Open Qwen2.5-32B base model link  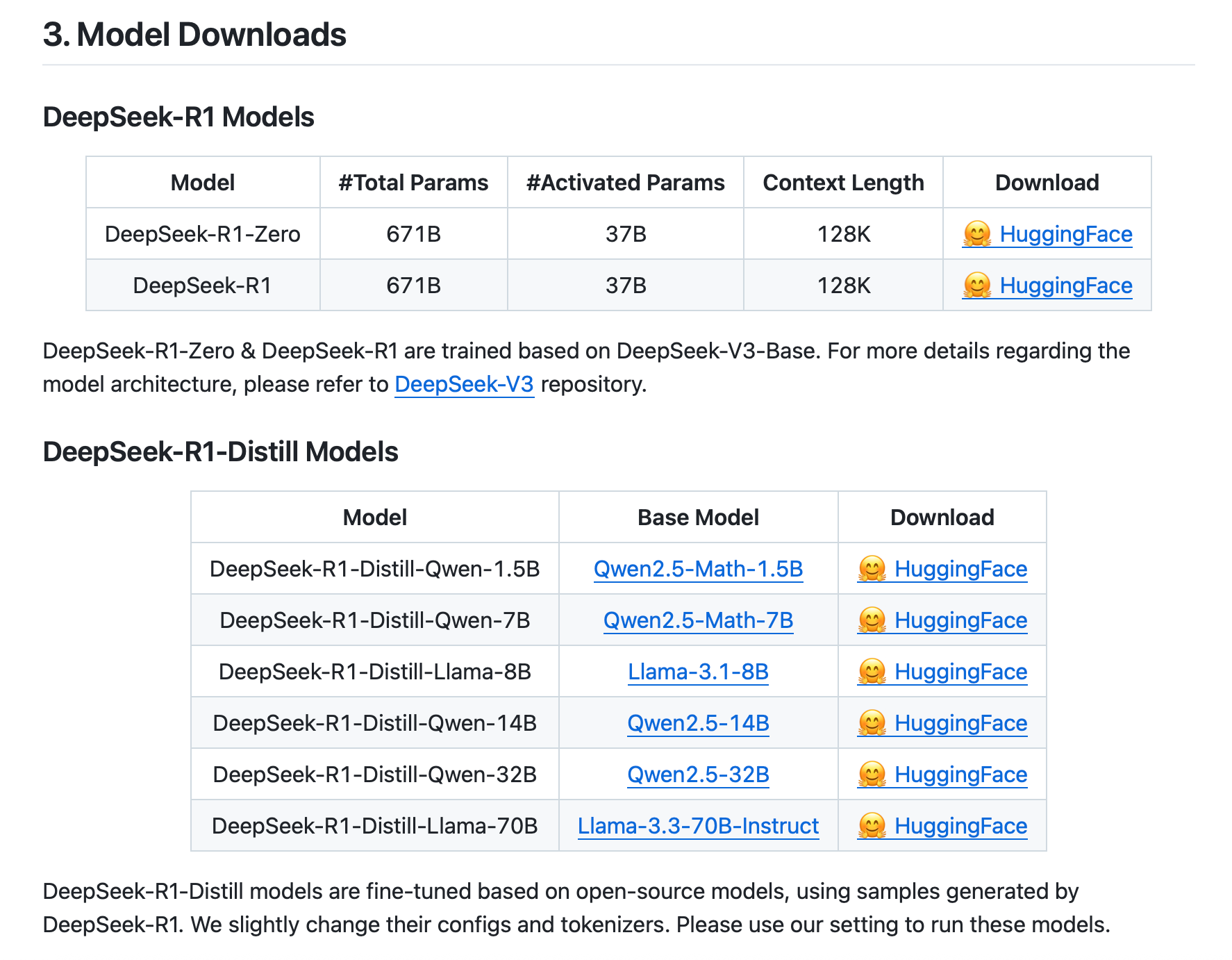click(x=698, y=775)
